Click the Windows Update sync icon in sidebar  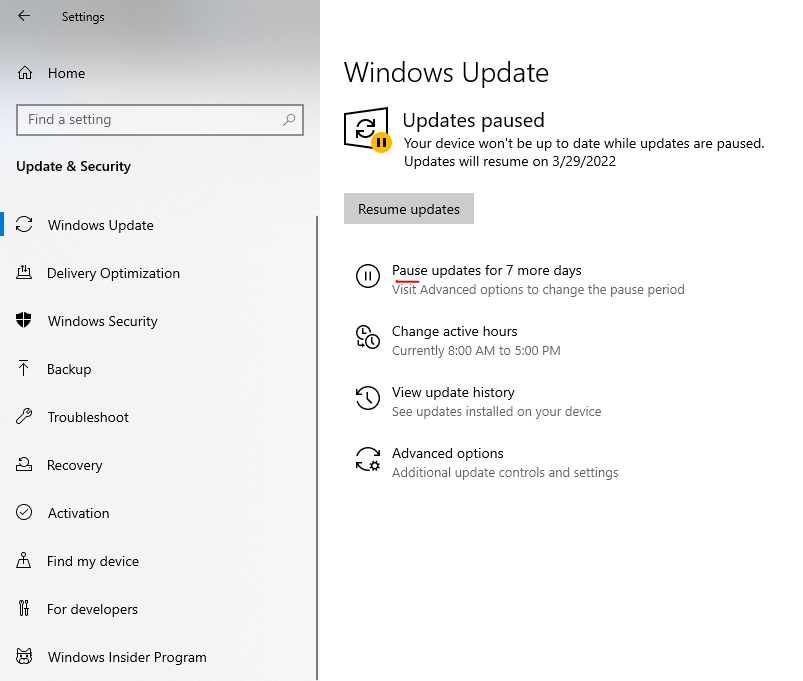coord(24,225)
